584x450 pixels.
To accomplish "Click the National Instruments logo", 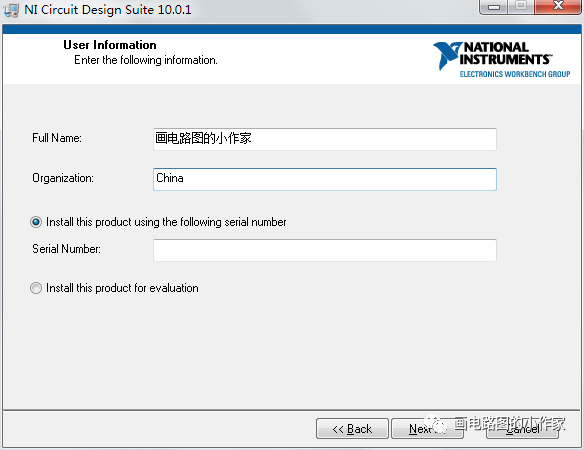I will click(x=501, y=59).
